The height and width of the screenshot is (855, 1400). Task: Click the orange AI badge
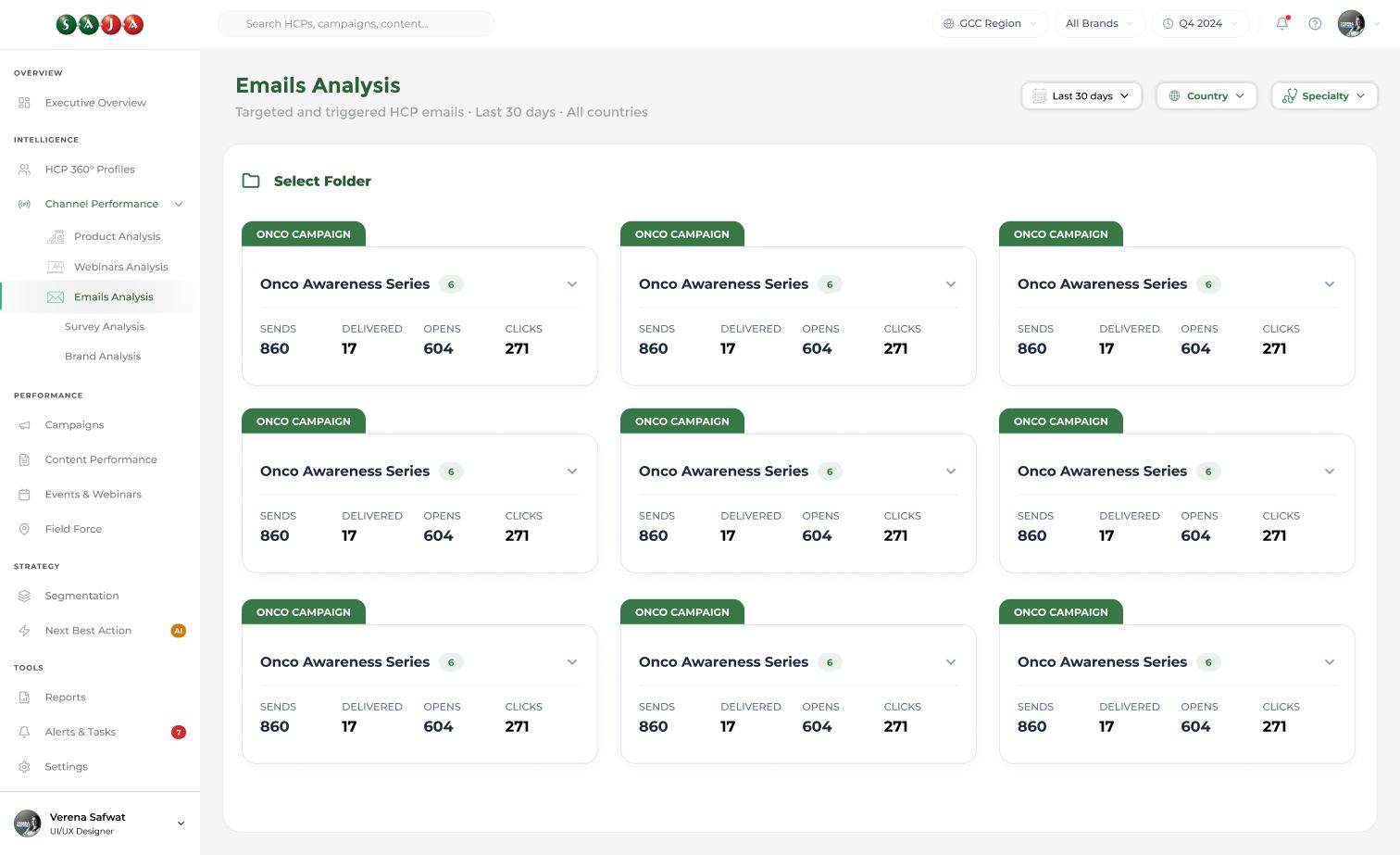coord(179,631)
